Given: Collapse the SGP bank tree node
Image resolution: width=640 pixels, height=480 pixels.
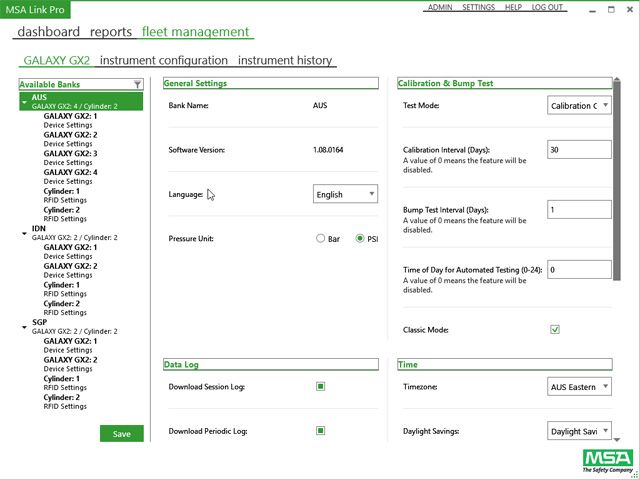Looking at the screenshot, I should point(24,324).
